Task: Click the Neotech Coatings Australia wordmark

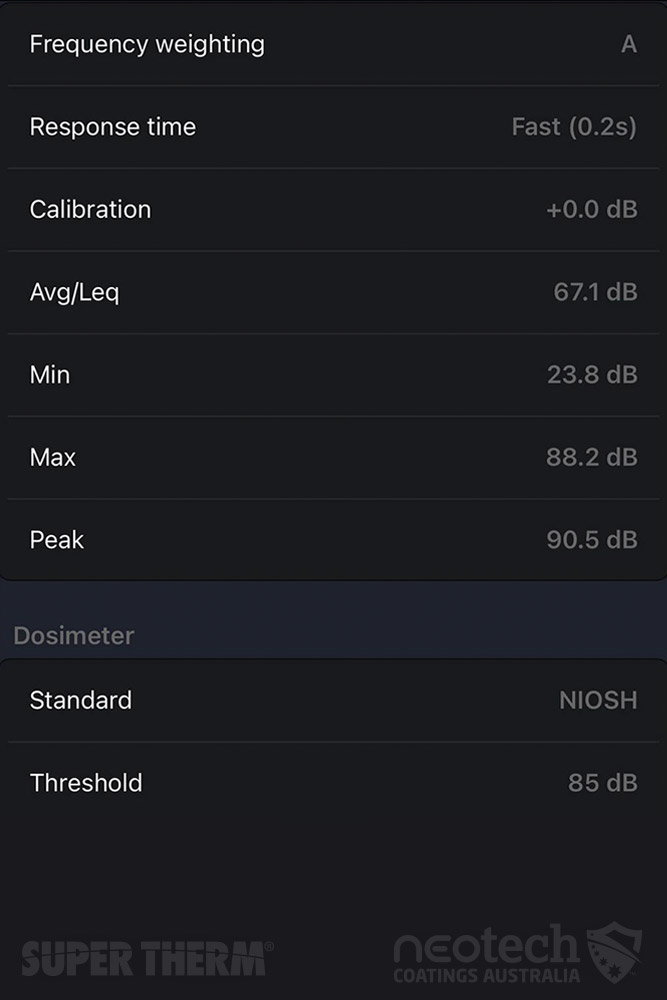Action: (x=486, y=957)
